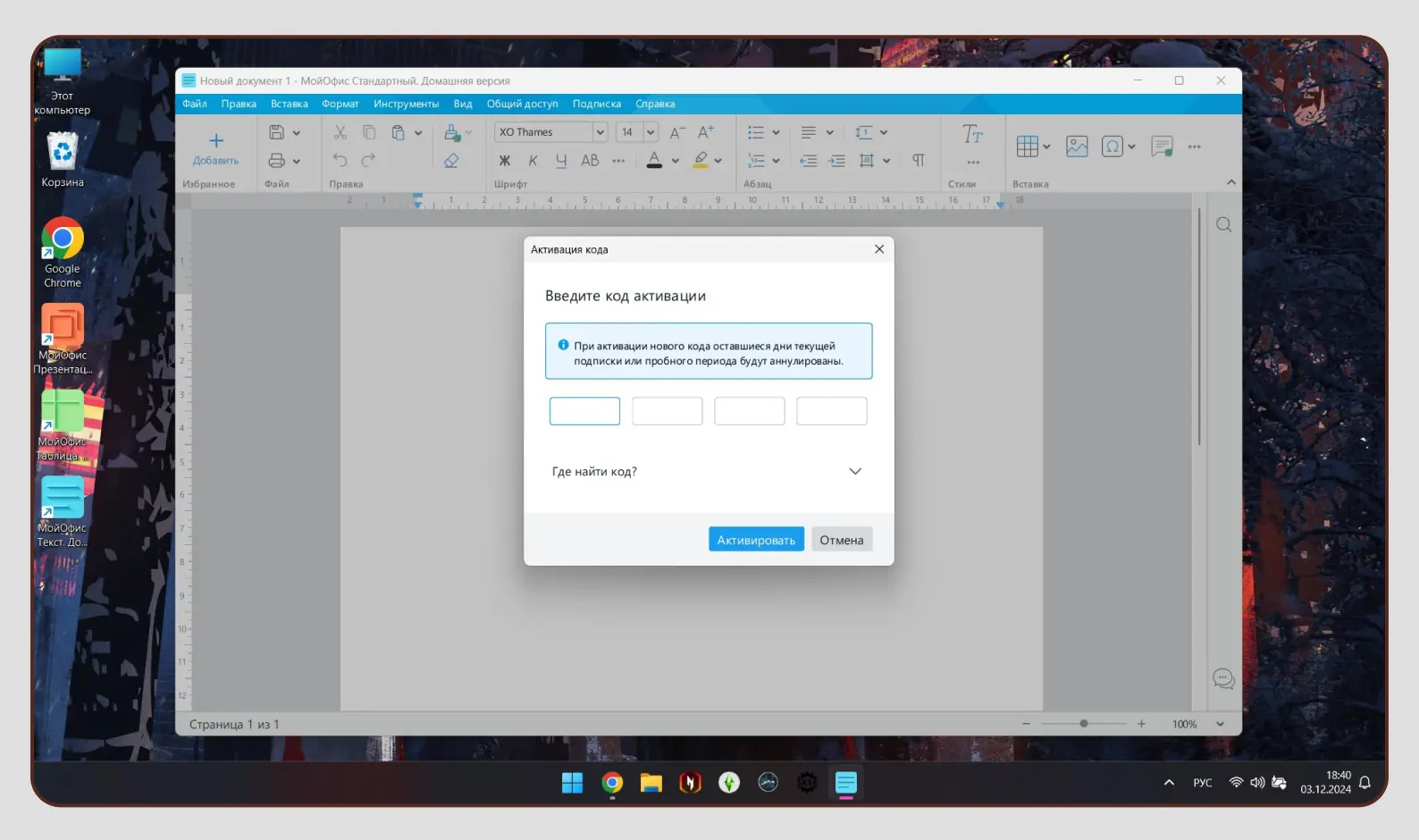
Task: Click the decrease indent icon
Action: (x=809, y=161)
